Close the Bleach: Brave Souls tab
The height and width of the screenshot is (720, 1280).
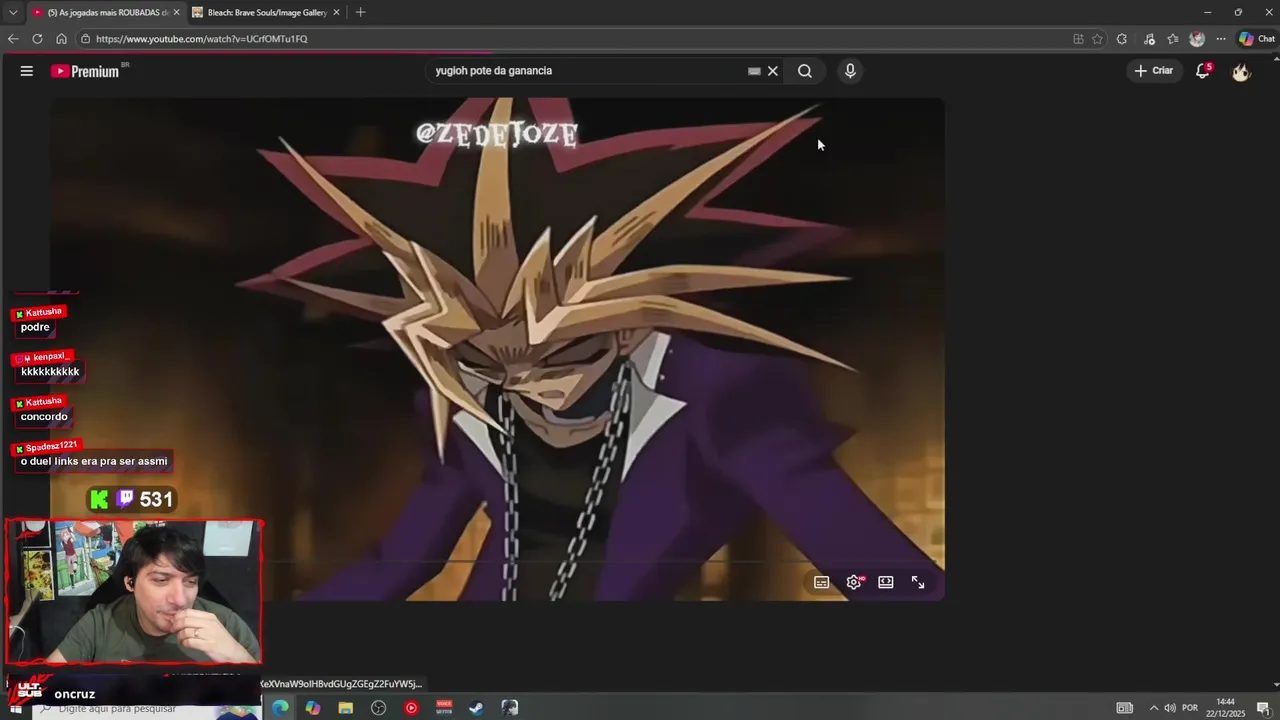(x=336, y=12)
